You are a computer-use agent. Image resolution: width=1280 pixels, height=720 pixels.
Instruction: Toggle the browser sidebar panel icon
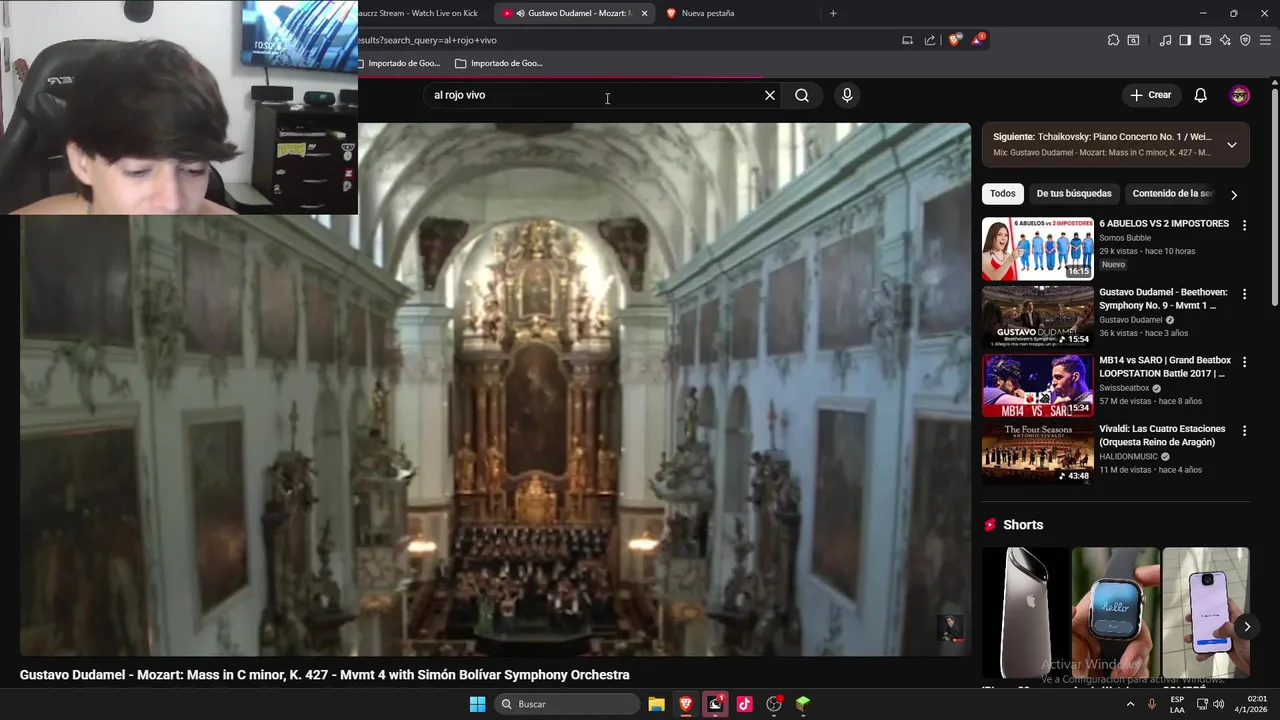pos(1185,40)
